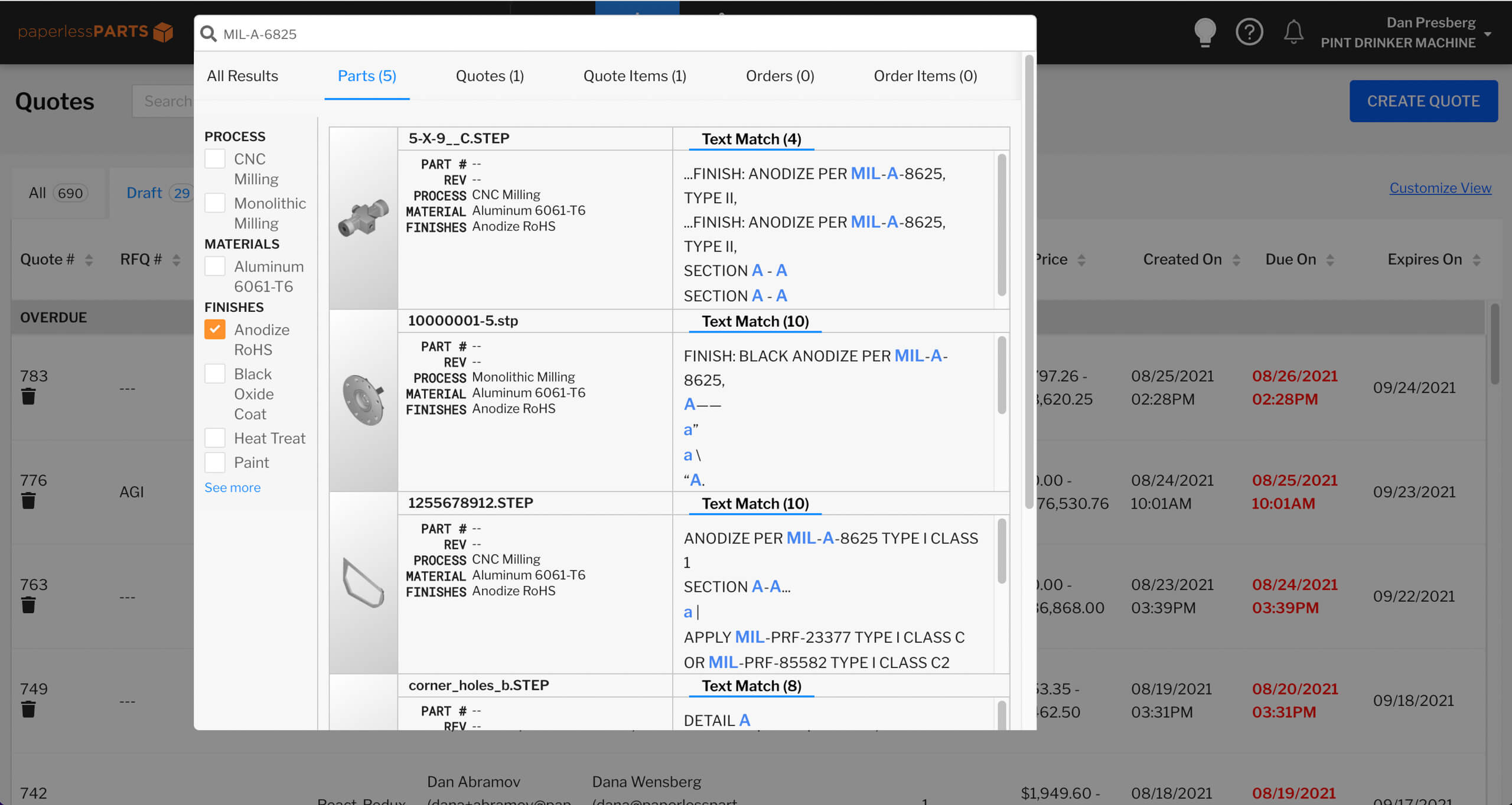Open part file 1255678912.STEP
Viewport: 1512px width, 805px height.
point(471,503)
